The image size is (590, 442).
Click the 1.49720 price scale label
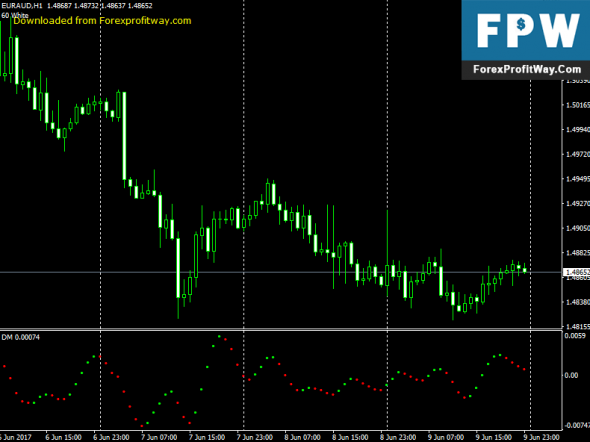tap(578, 154)
